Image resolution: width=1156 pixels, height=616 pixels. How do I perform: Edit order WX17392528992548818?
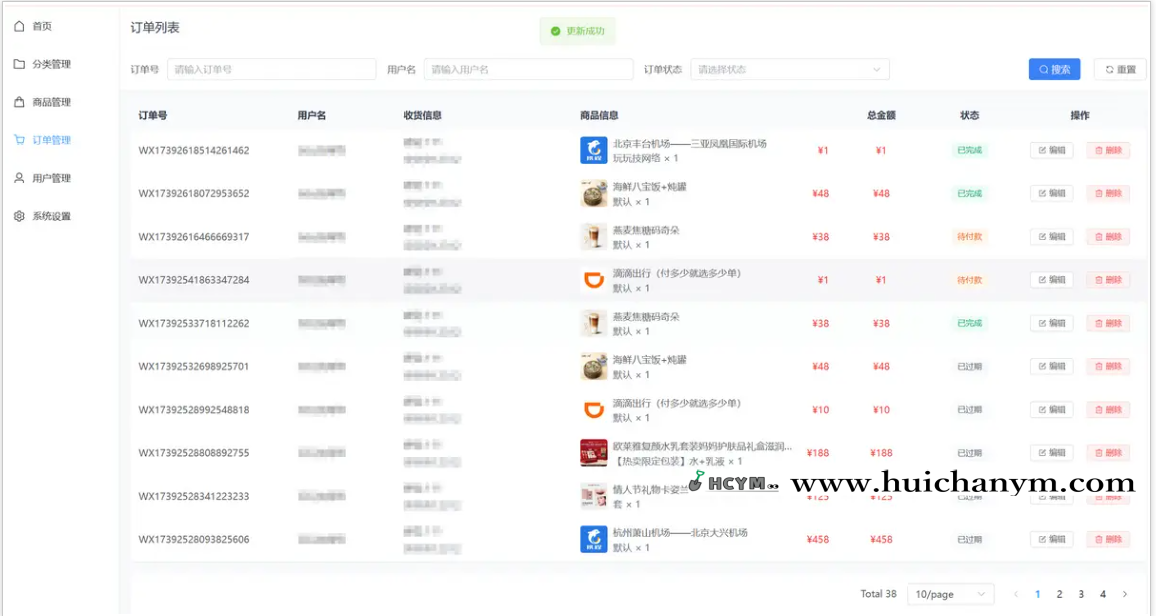(x=1051, y=410)
